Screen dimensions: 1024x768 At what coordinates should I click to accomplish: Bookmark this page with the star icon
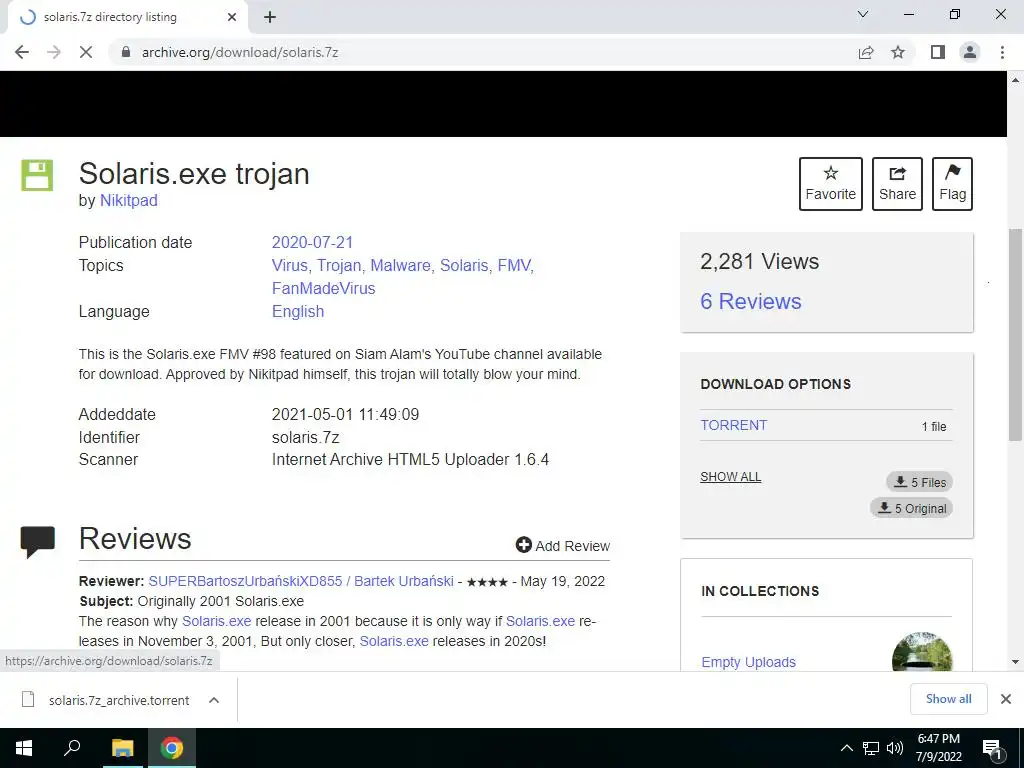point(898,52)
